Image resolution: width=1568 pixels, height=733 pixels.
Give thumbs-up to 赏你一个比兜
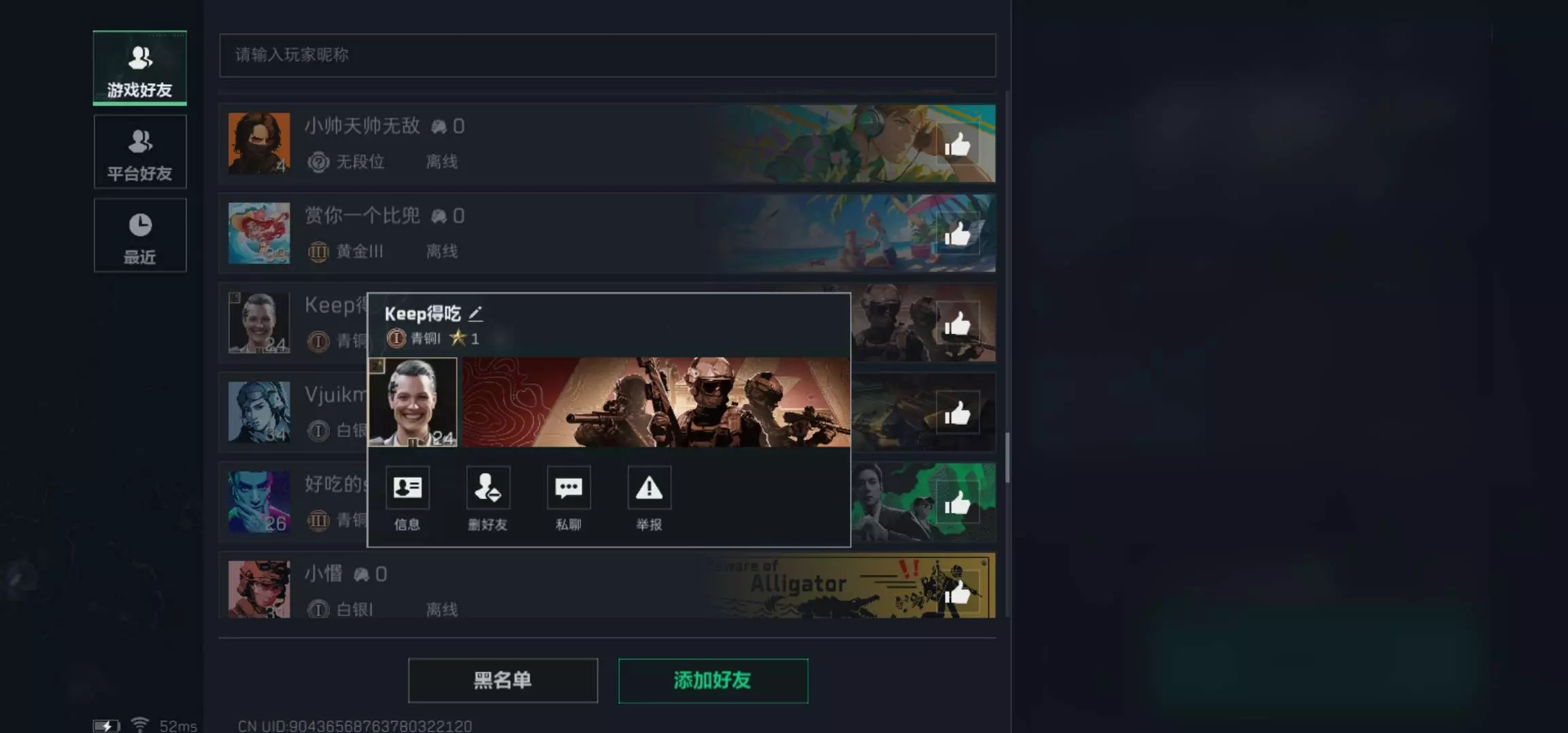[958, 234]
